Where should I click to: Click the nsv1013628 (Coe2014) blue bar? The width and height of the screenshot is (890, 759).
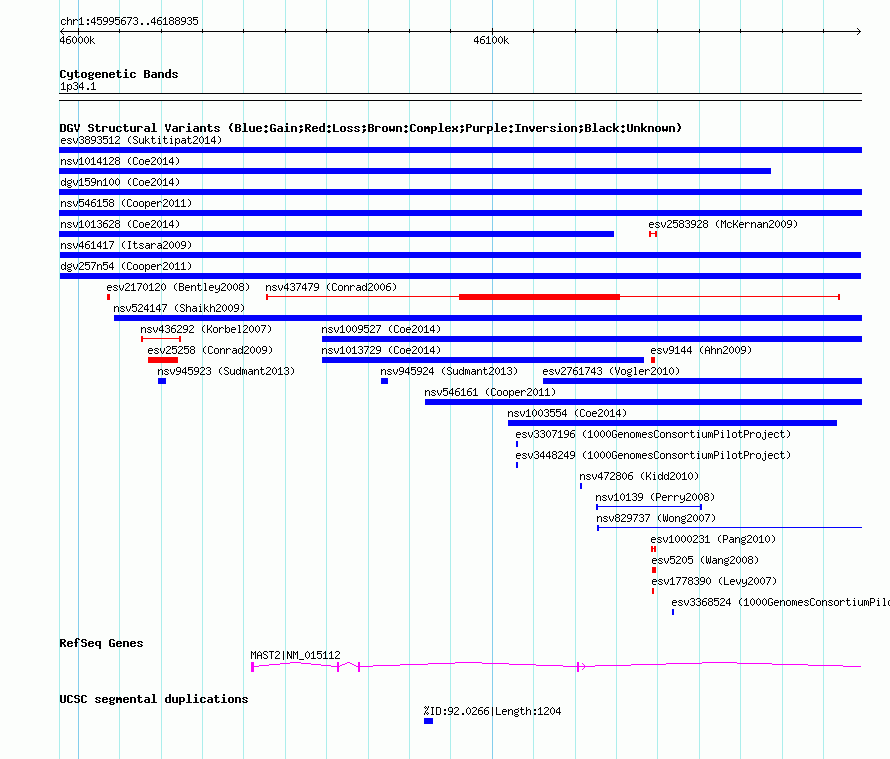coord(337,234)
